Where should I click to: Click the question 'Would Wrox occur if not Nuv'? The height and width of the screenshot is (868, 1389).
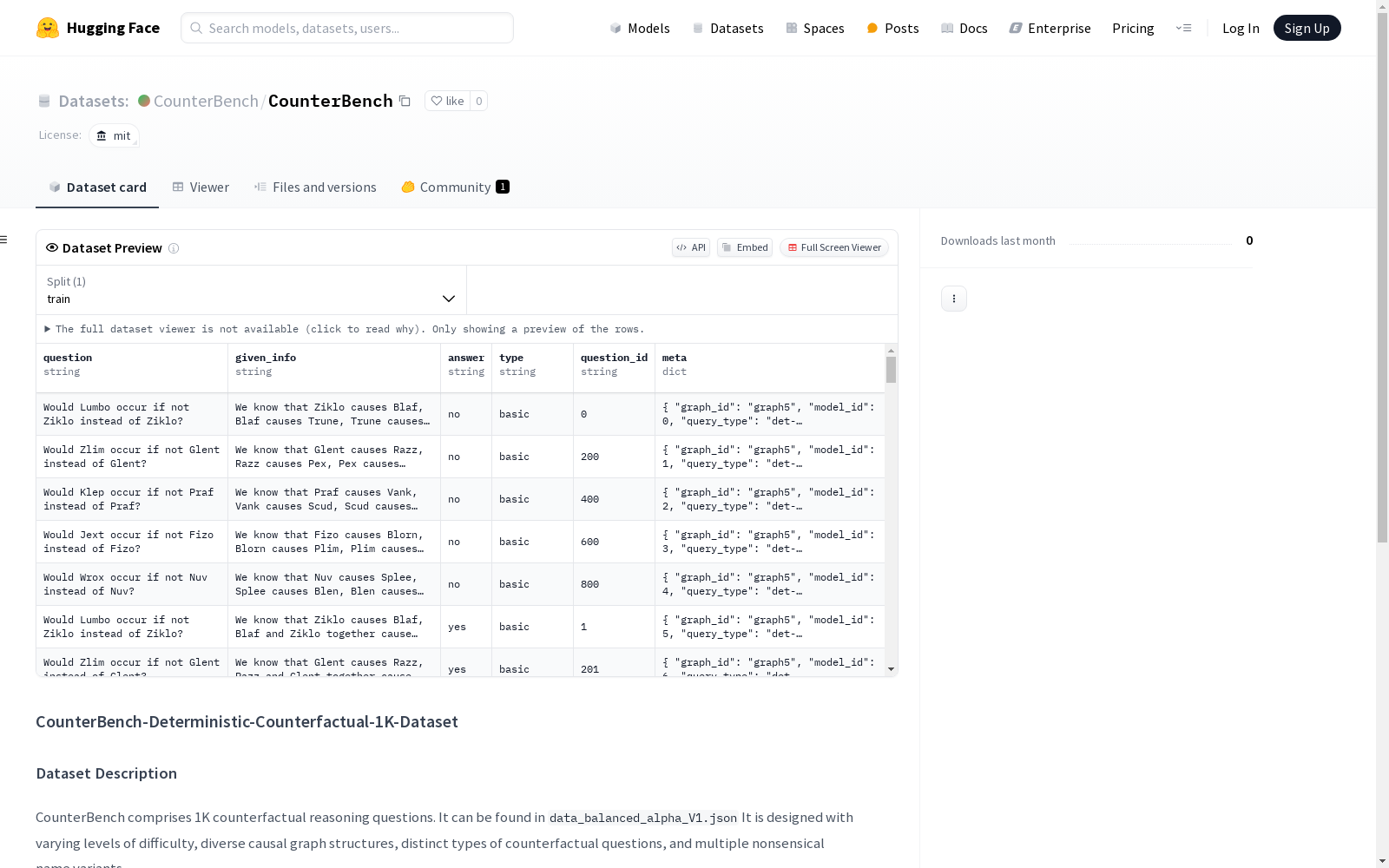132,584
